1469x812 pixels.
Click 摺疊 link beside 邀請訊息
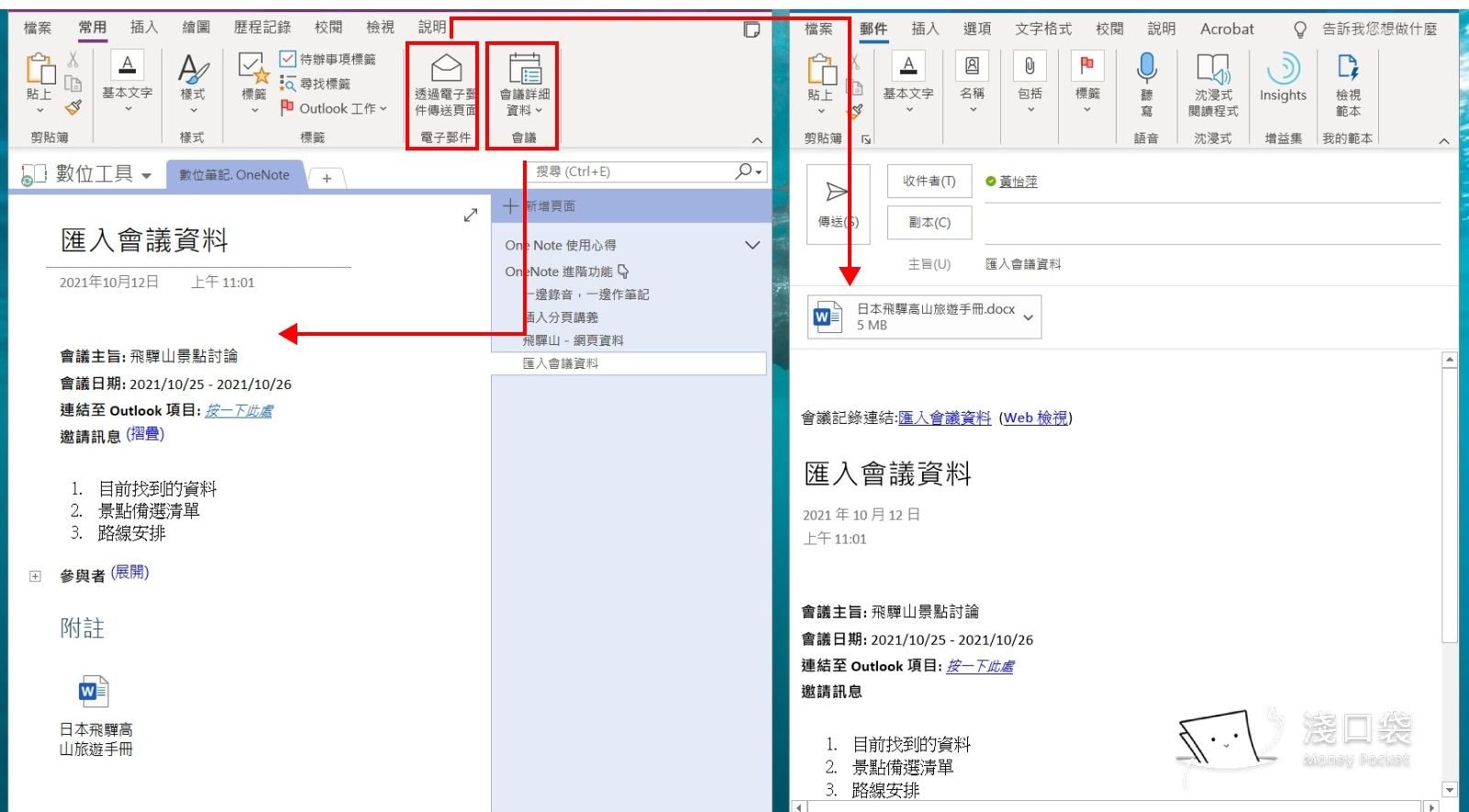pos(145,434)
